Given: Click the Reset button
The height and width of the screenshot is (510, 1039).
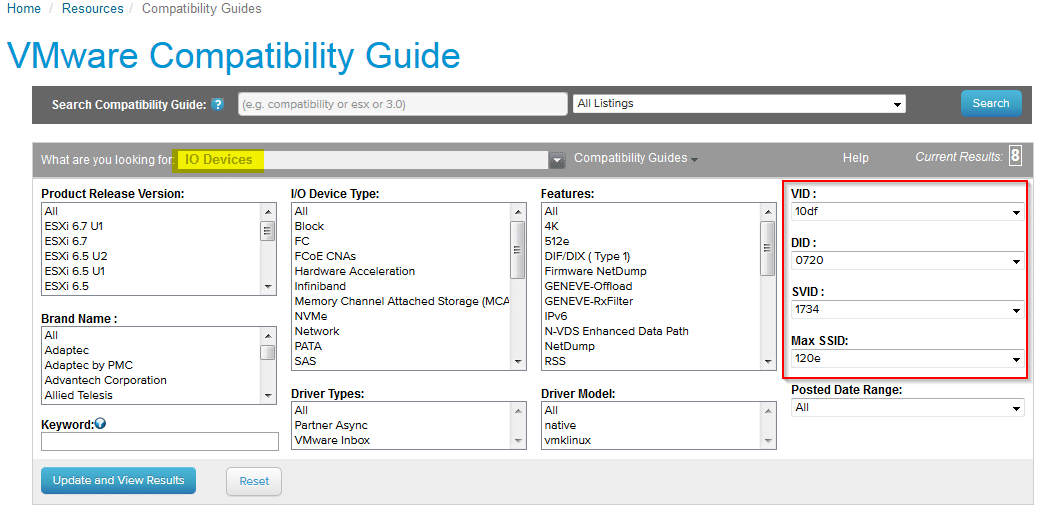Looking at the screenshot, I should pyautogui.click(x=254, y=482).
